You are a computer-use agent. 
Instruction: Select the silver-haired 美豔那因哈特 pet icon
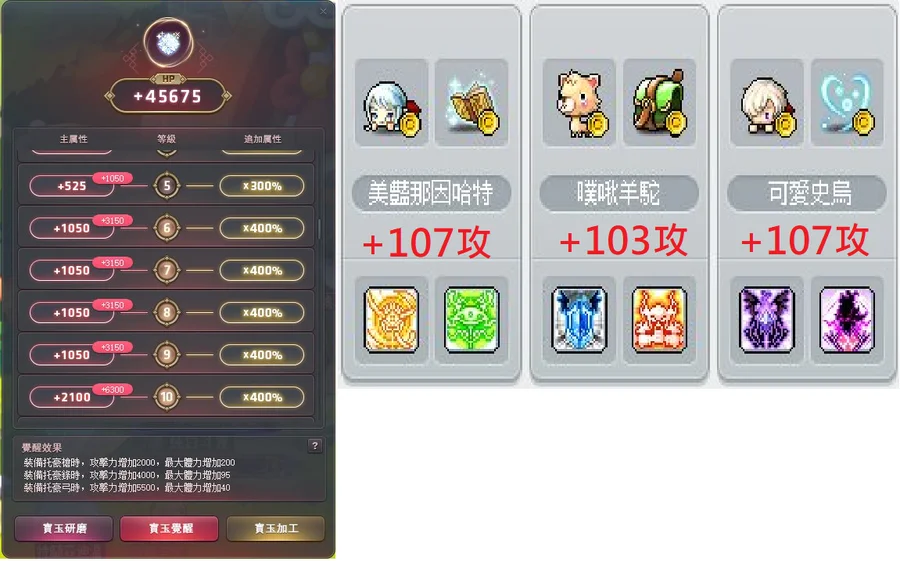391,102
